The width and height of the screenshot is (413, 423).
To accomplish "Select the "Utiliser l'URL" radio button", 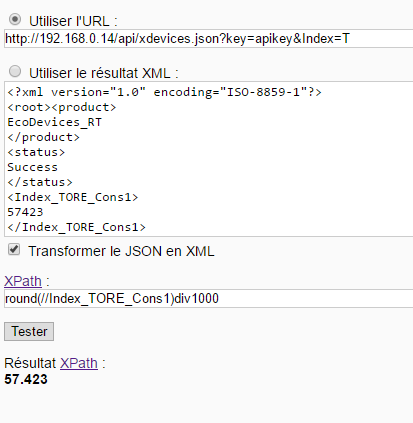I will 15,19.
